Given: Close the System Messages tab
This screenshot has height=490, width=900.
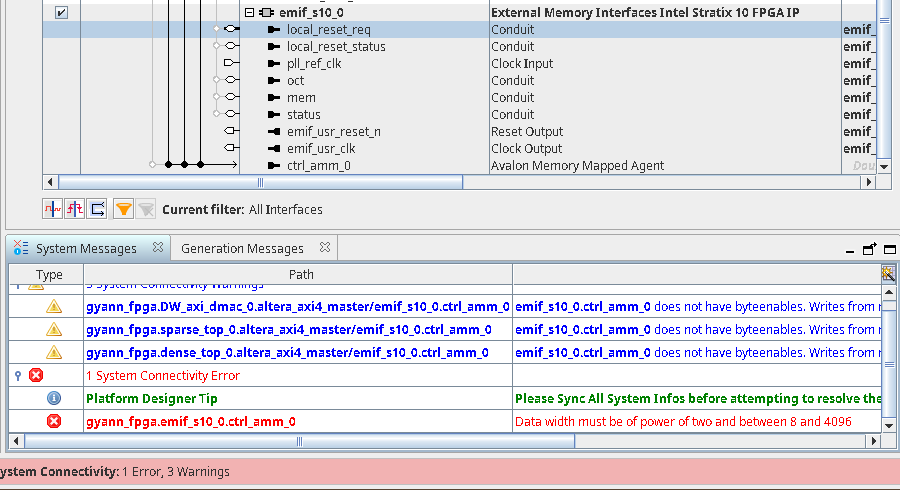Looking at the screenshot, I should point(158,247).
